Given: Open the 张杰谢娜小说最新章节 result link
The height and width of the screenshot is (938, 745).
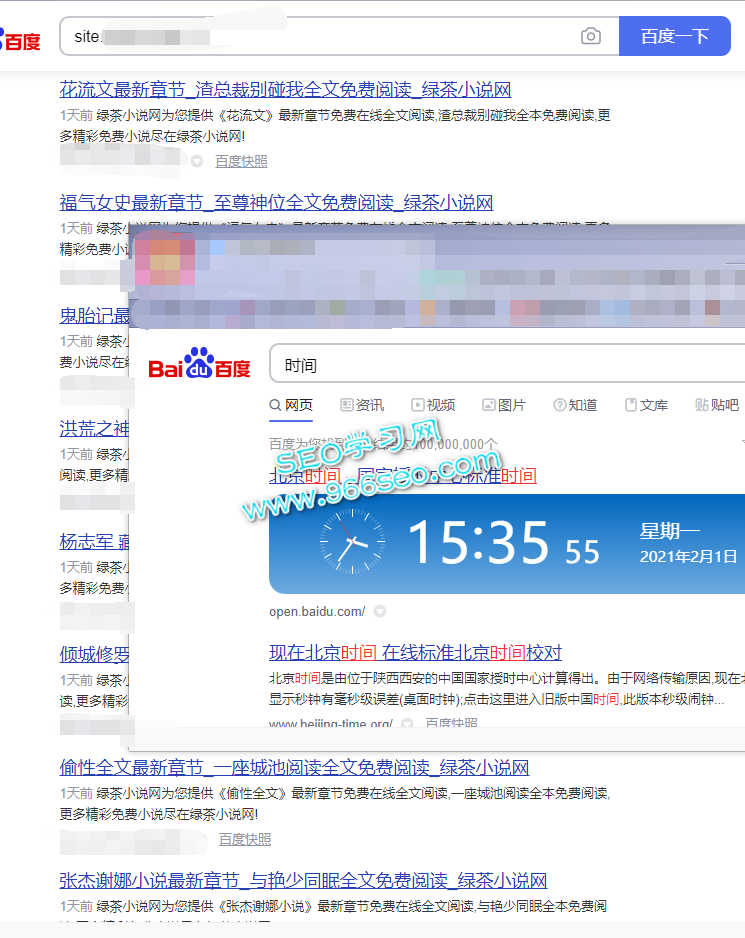Looking at the screenshot, I should [x=303, y=881].
